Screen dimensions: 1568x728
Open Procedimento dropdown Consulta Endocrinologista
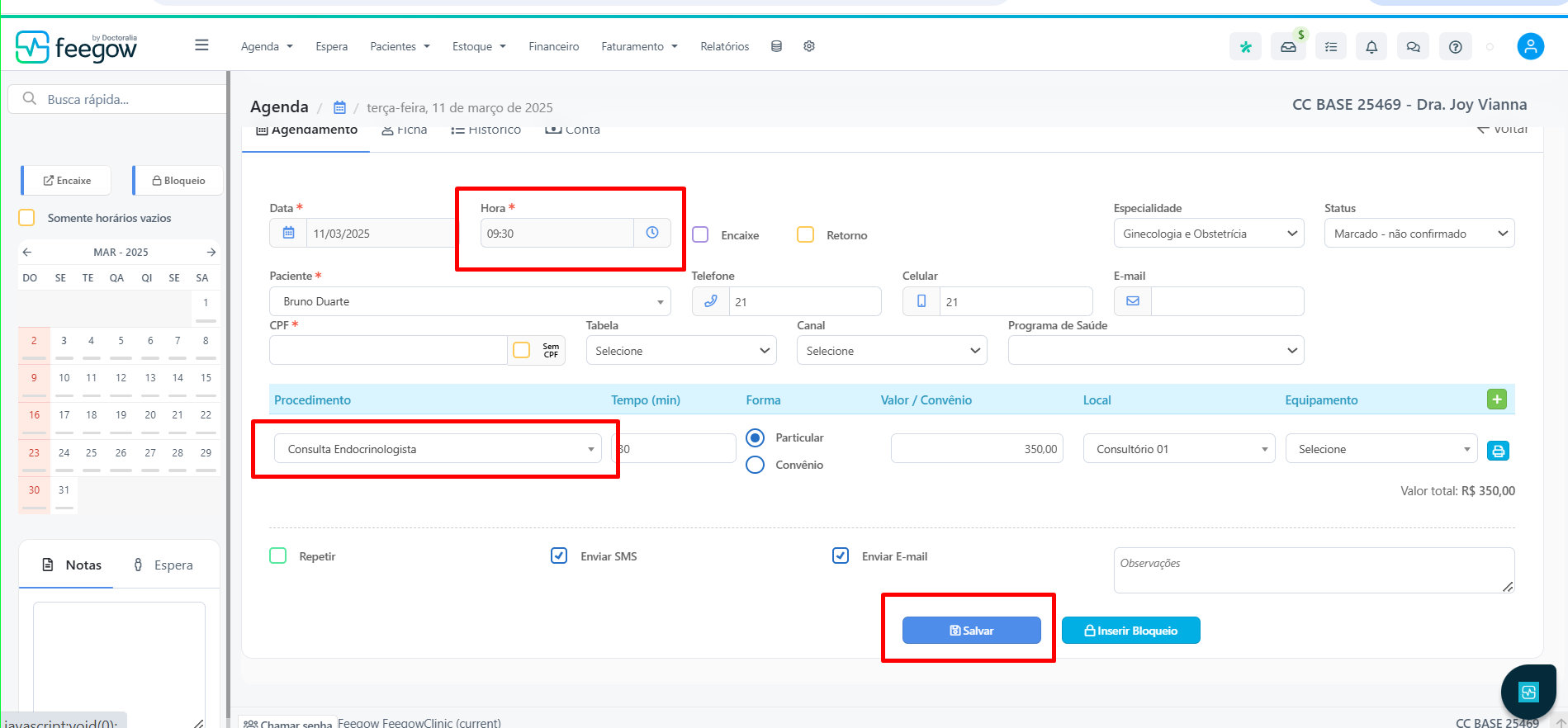[438, 449]
